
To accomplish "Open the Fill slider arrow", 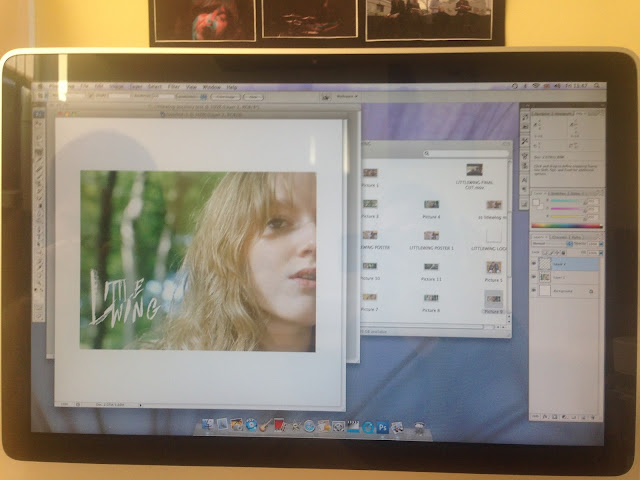I will pos(601,253).
